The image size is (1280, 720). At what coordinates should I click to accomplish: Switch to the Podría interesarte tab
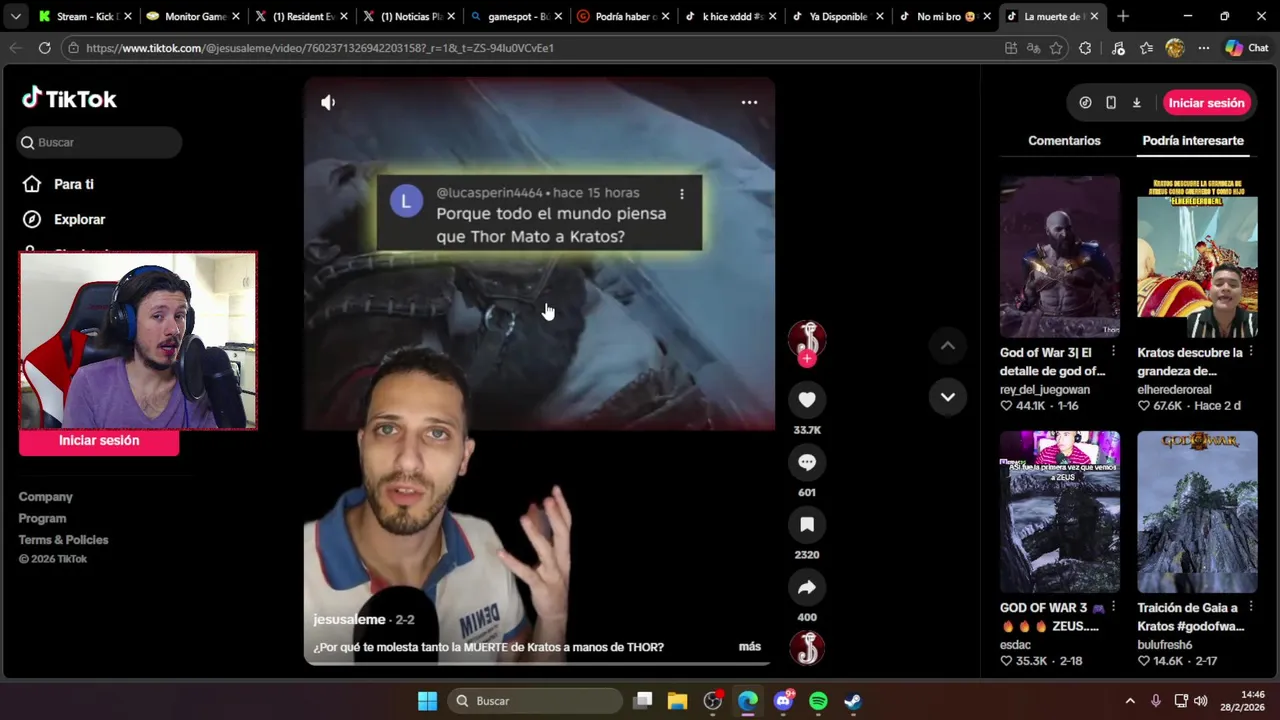pos(1193,141)
